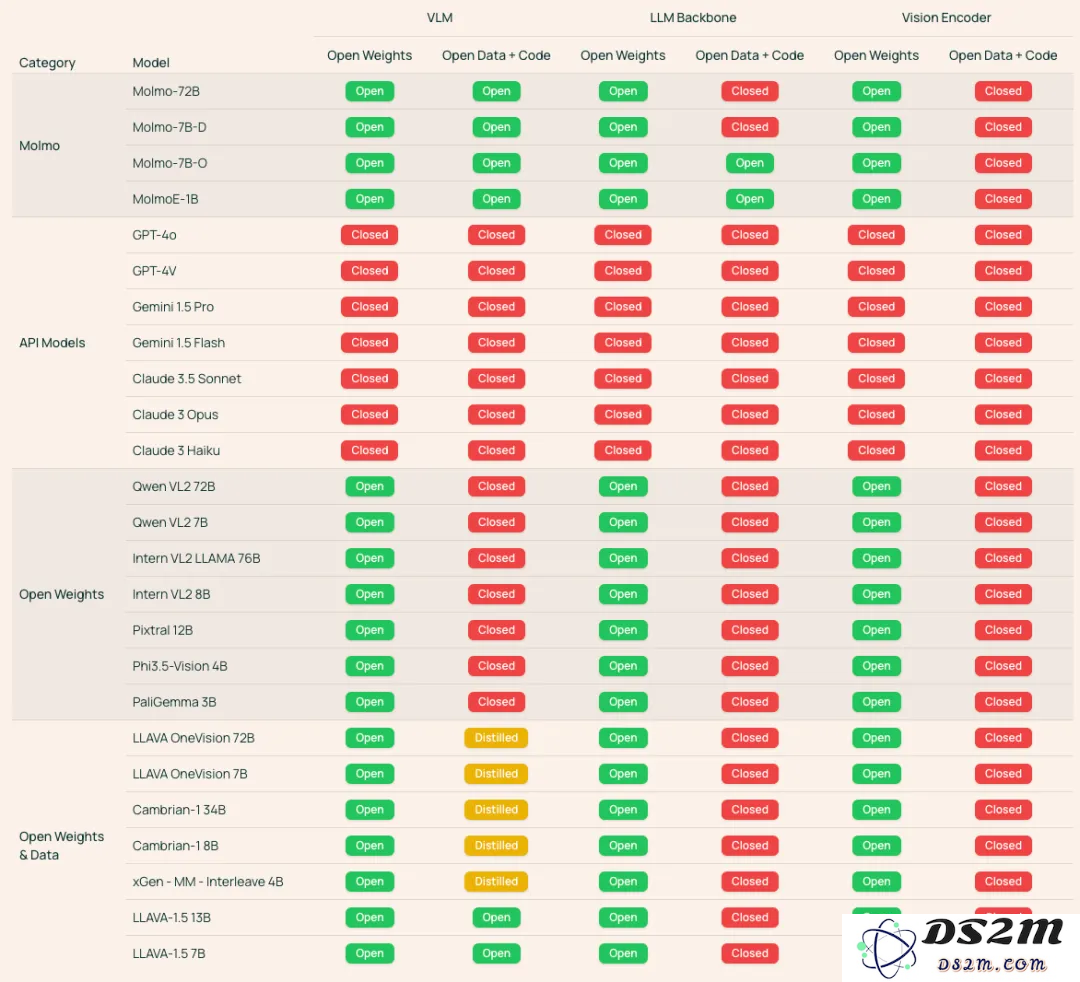Click Cambrian-1 34B's 'Distilled' badge

click(x=497, y=810)
